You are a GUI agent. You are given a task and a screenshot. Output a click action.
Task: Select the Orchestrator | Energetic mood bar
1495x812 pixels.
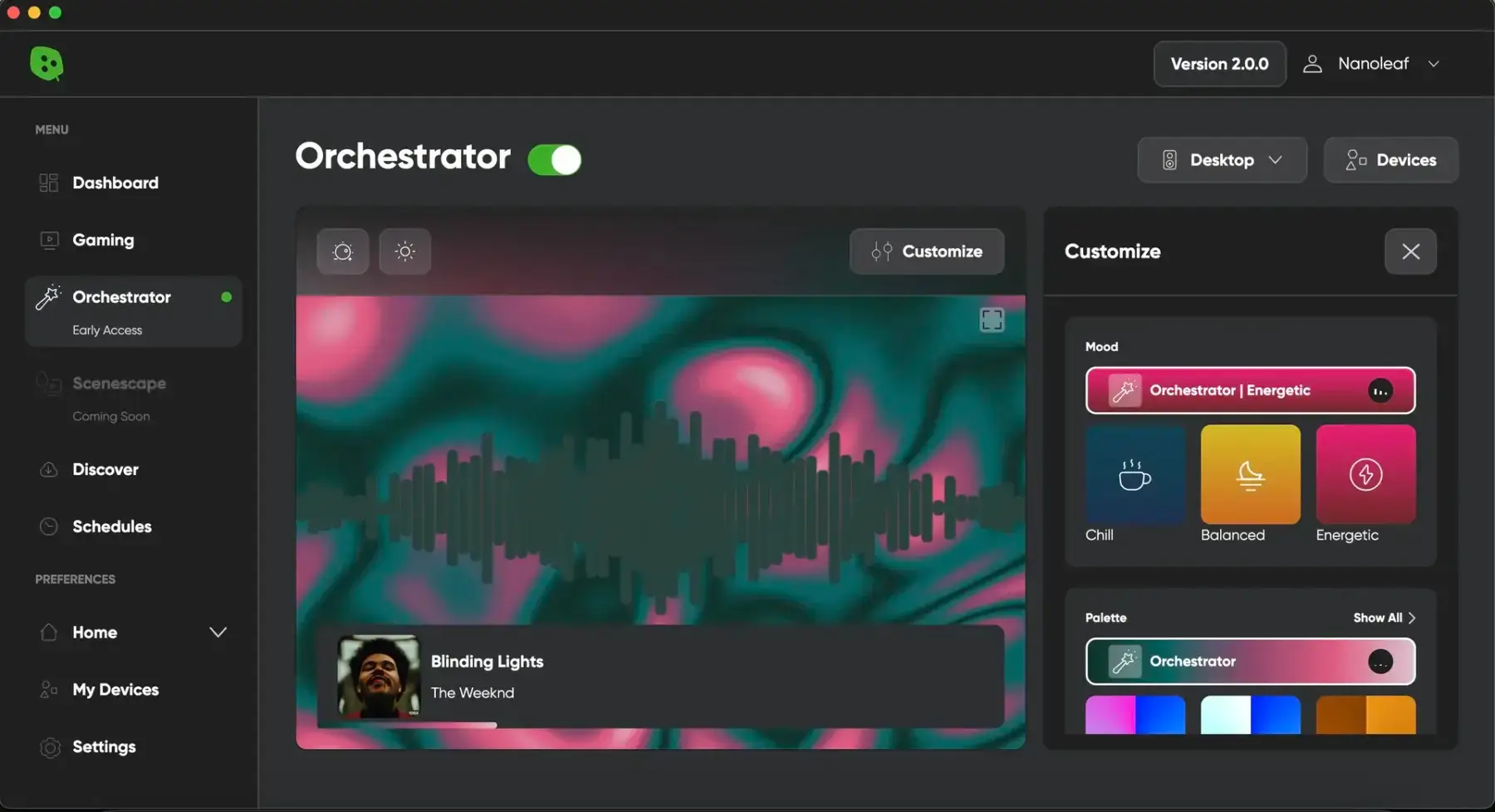coord(1250,390)
